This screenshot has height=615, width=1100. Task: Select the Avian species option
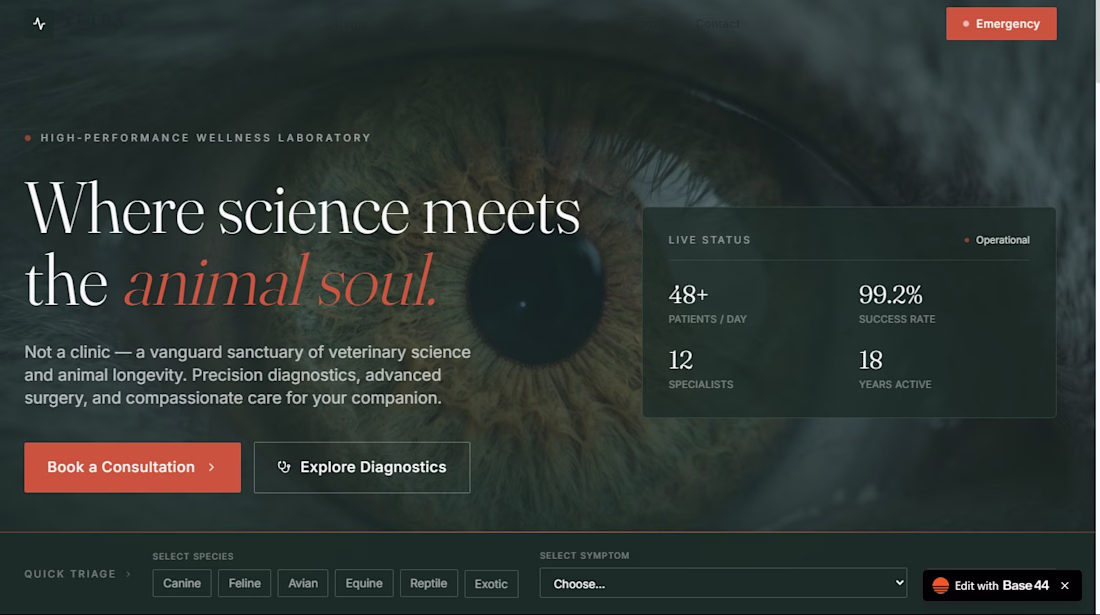pos(303,583)
